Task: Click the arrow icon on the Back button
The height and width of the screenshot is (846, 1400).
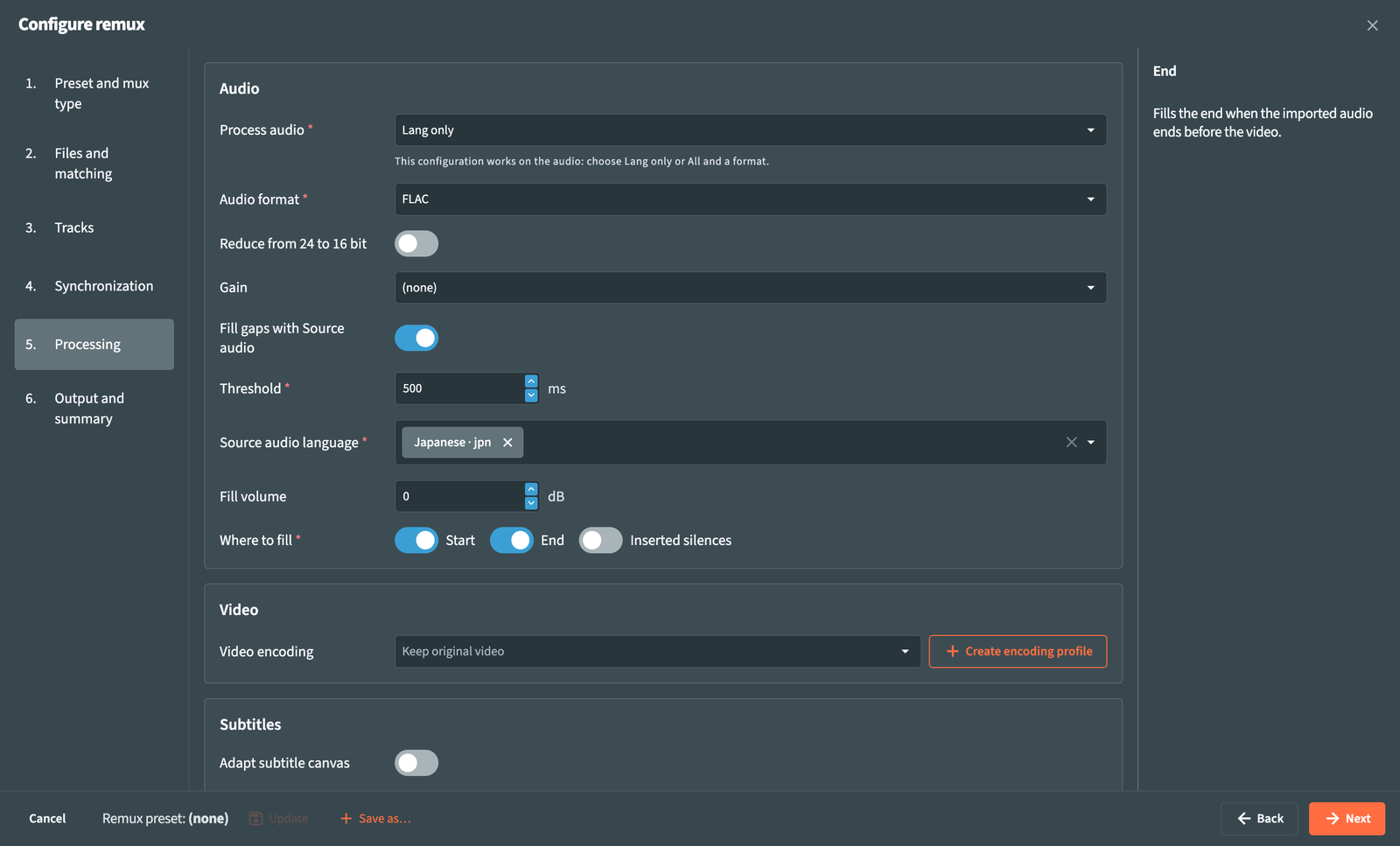Action: pos(1243,818)
